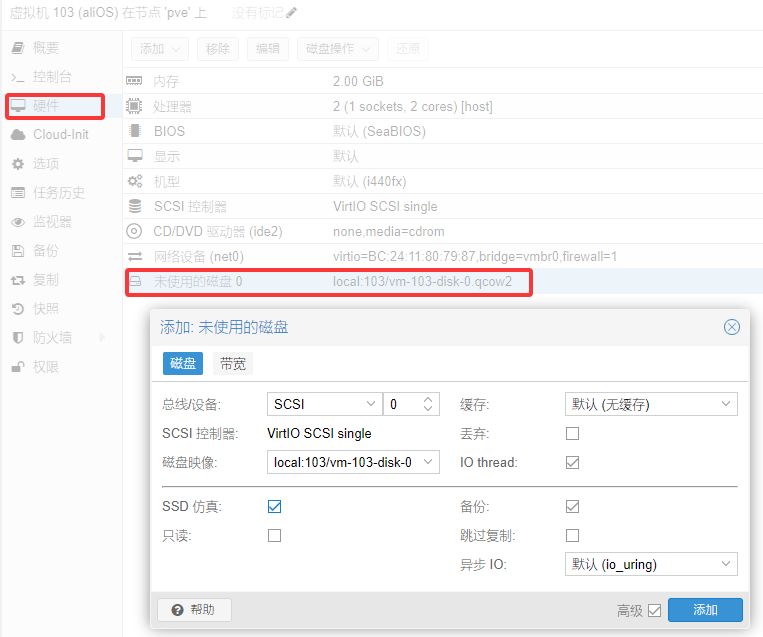Select the Cloud-Init cloud icon
The height and width of the screenshot is (637, 763).
[17, 135]
